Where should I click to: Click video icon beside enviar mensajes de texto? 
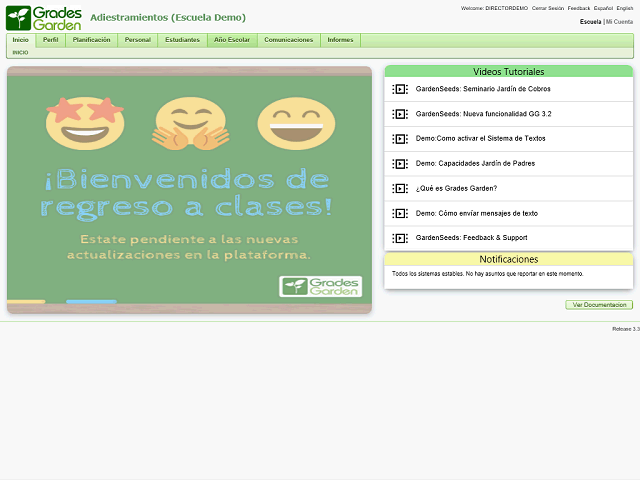[x=400, y=213]
